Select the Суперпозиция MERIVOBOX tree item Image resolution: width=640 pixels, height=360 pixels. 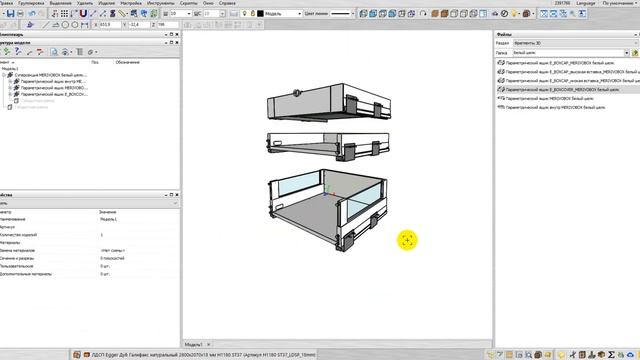pos(51,75)
